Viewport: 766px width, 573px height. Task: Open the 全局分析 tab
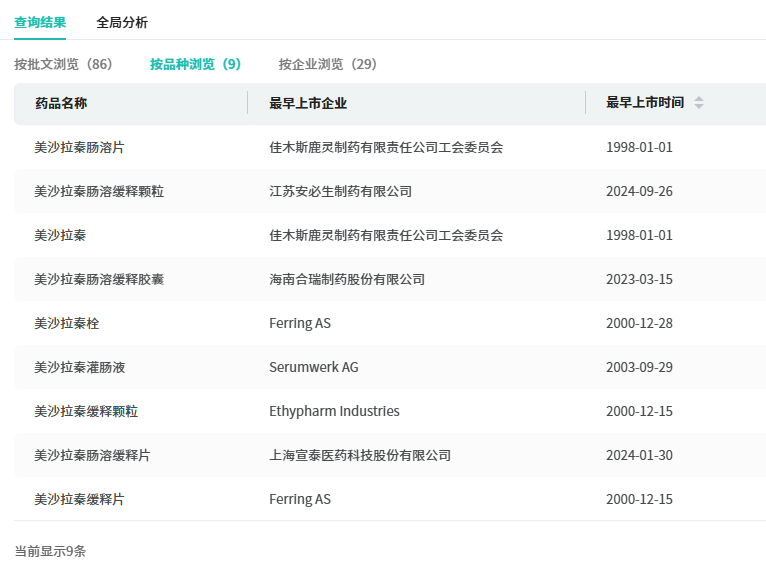[122, 22]
